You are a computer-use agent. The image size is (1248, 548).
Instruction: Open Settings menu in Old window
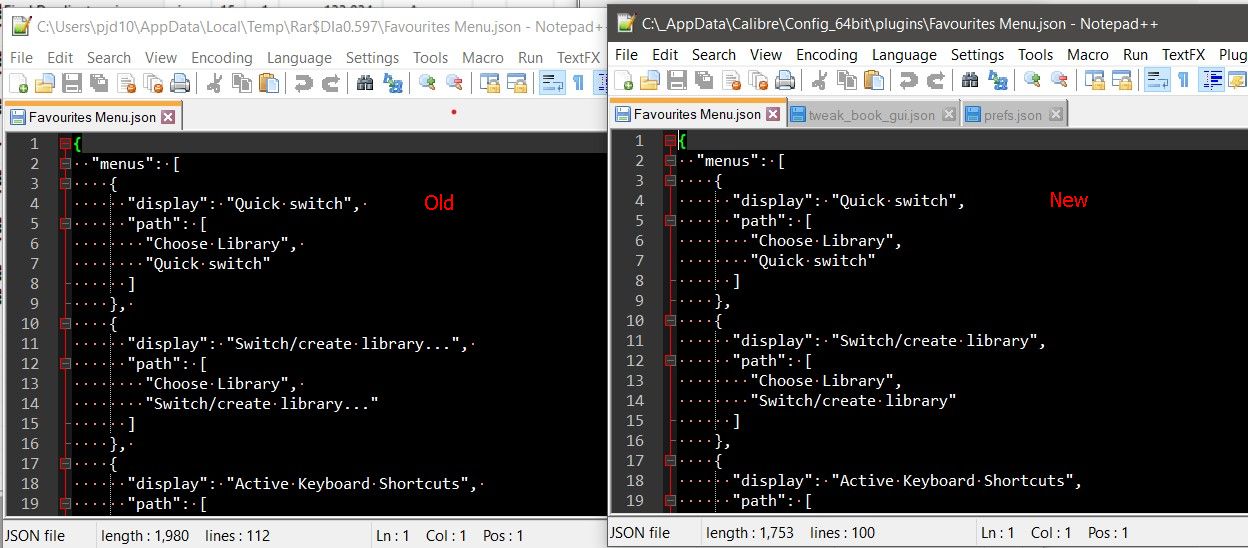pos(372,58)
